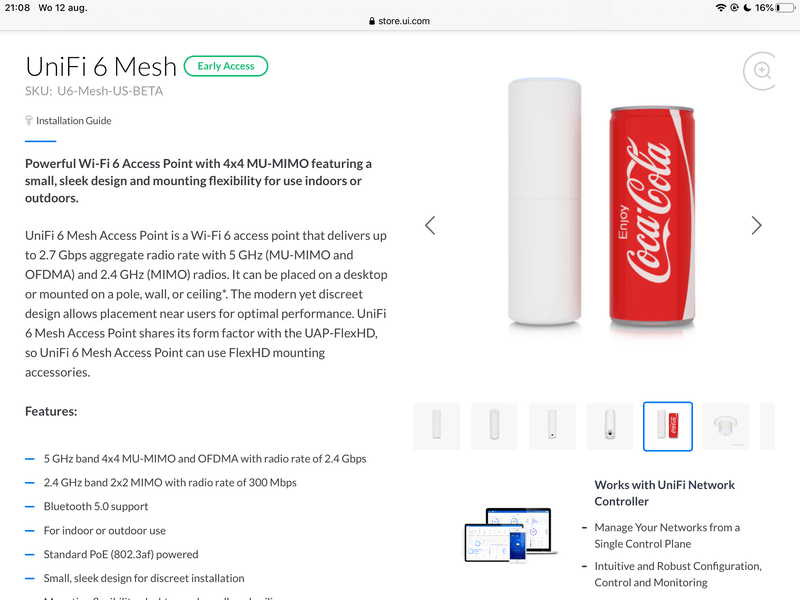Tap the Do Not Disturb moon icon

tap(747, 8)
